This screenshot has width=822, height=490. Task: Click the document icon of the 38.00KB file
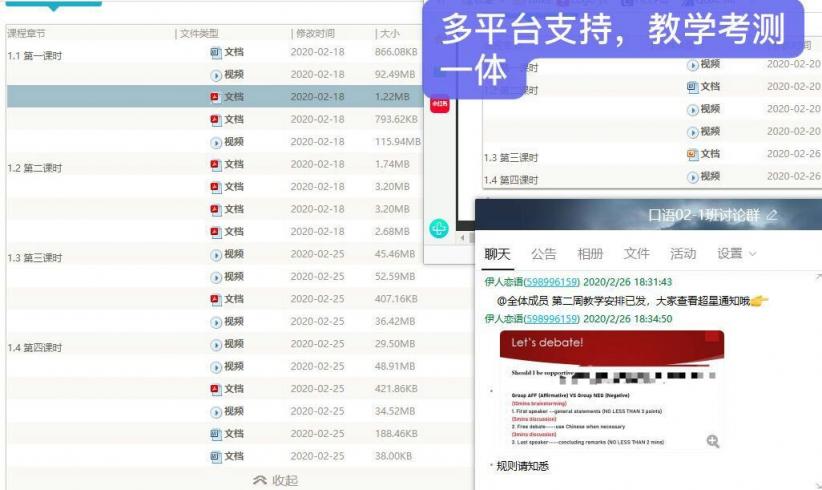coord(216,457)
